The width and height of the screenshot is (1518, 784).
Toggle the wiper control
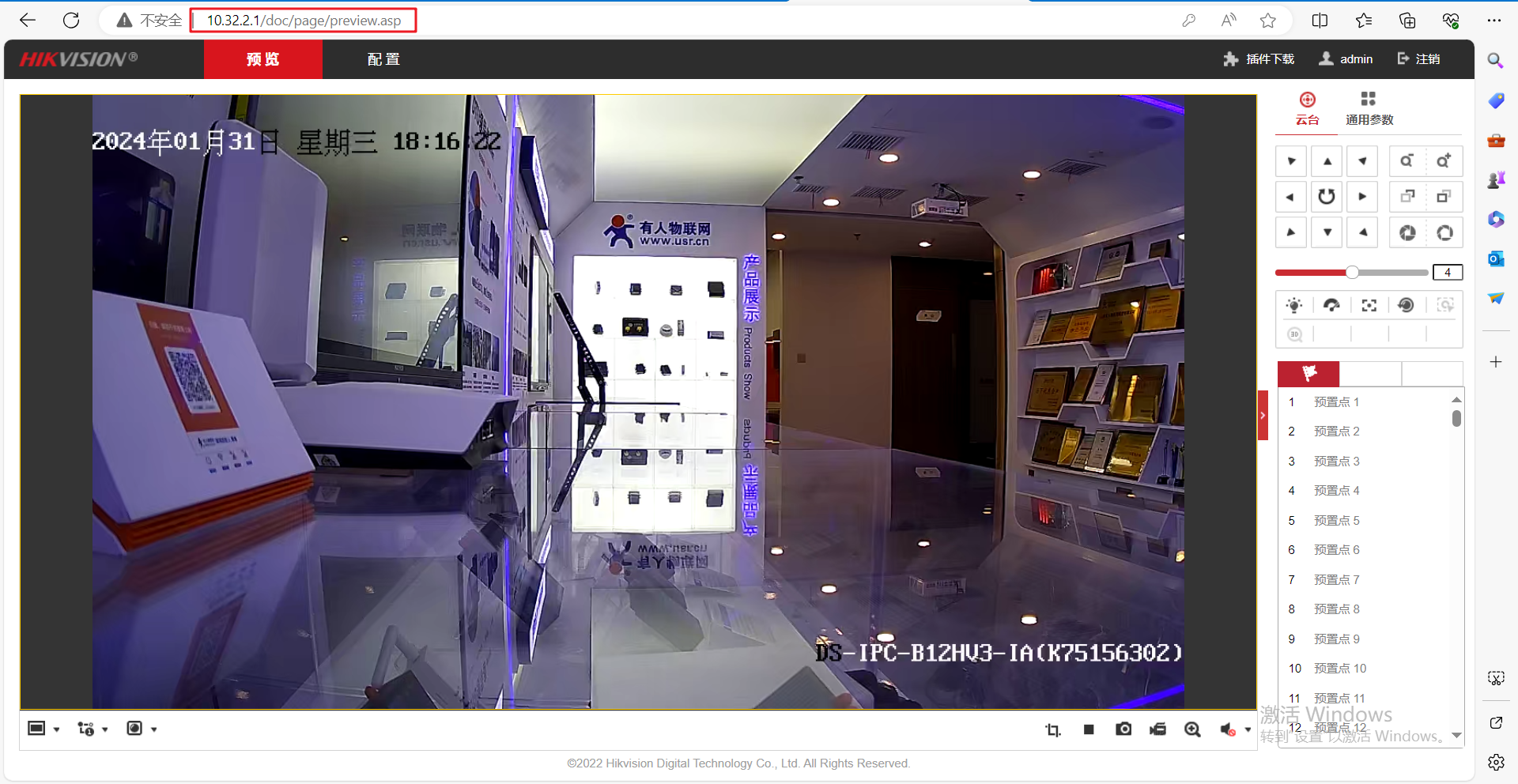(1331, 306)
